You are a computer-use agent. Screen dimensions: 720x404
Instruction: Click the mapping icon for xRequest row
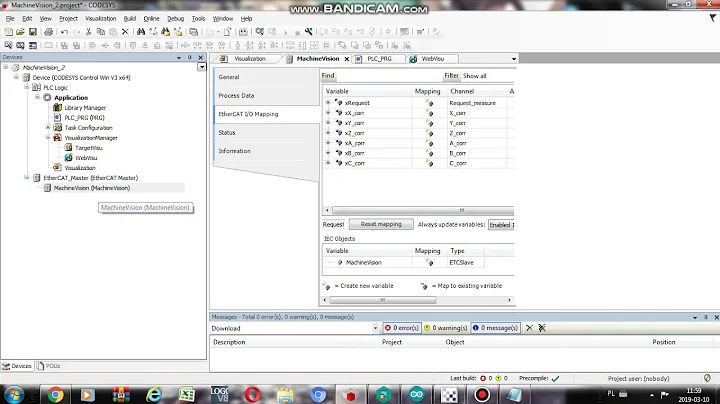point(430,103)
